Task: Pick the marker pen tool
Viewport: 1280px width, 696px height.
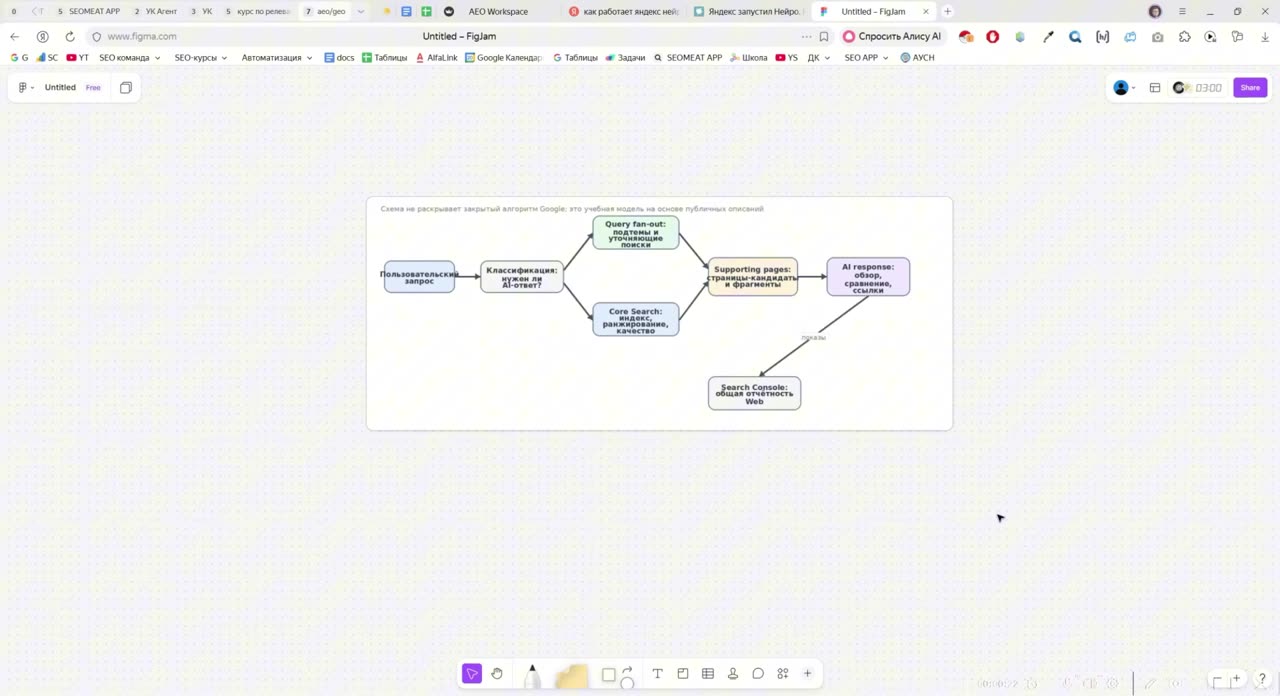Action: click(x=532, y=677)
